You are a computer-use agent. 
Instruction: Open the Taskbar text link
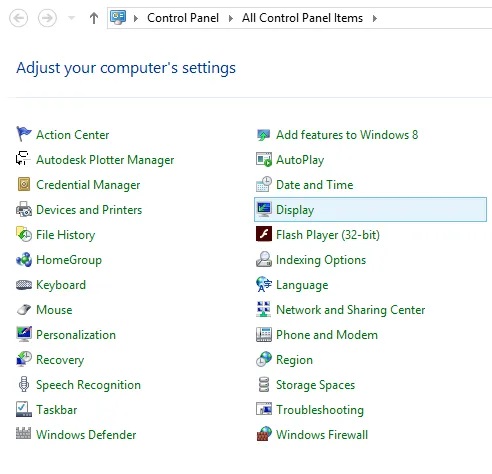57,410
